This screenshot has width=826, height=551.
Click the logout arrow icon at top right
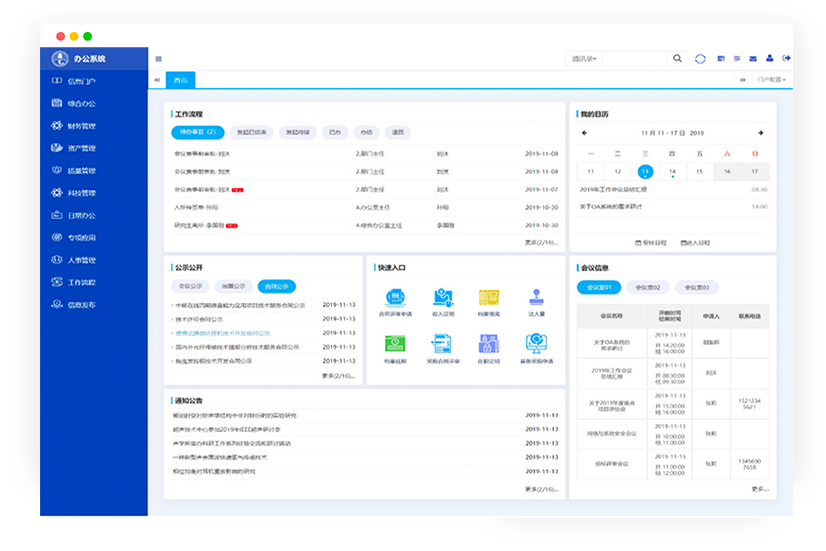[x=785, y=58]
